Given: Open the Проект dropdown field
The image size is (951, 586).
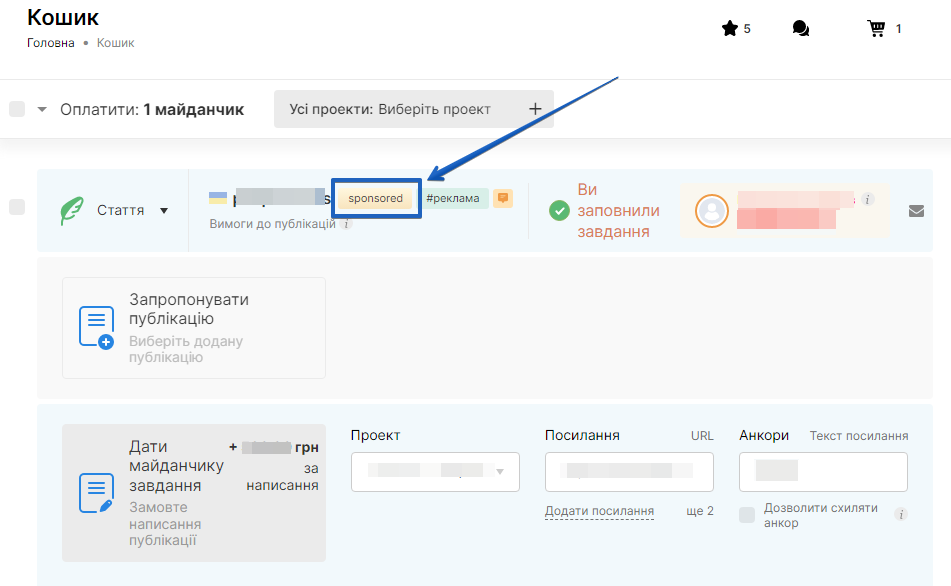Looking at the screenshot, I should click(x=435, y=472).
